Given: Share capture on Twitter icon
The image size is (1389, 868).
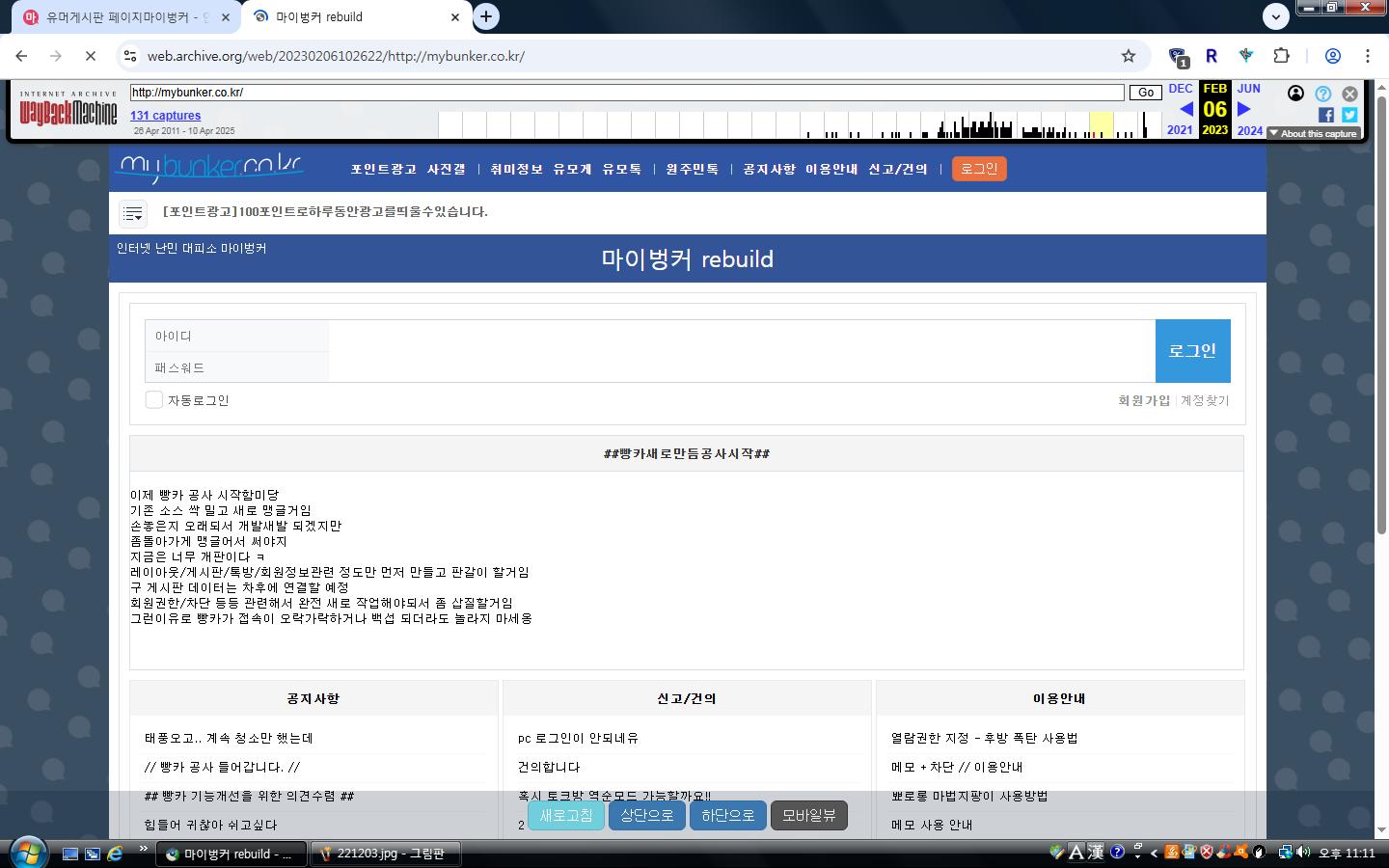Looking at the screenshot, I should coord(1349,115).
